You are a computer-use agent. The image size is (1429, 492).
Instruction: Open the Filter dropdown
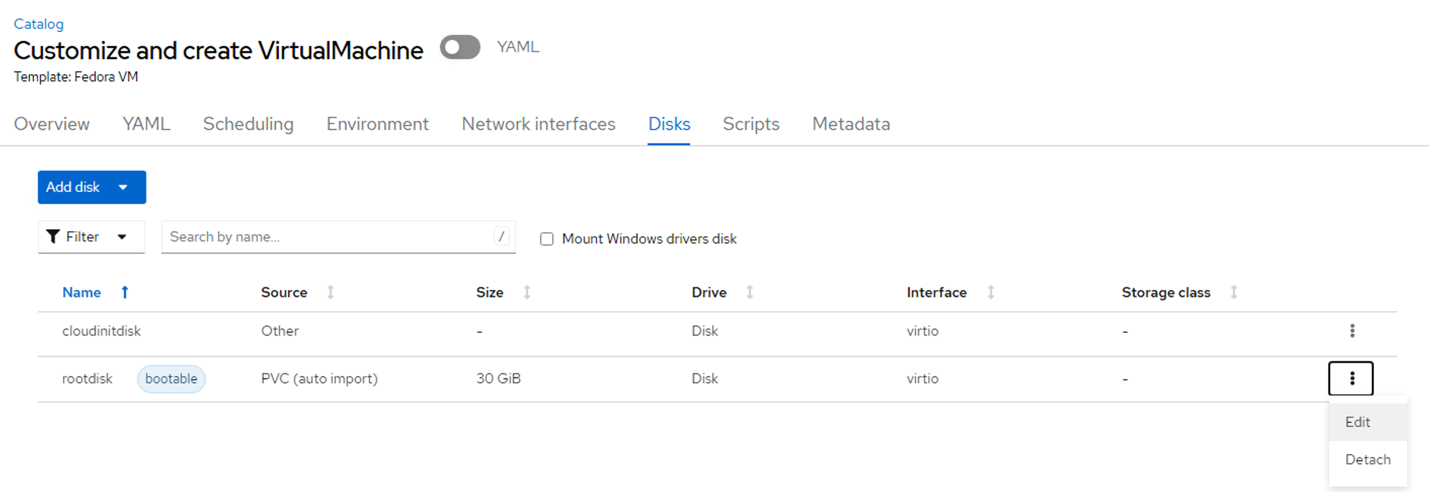(91, 237)
